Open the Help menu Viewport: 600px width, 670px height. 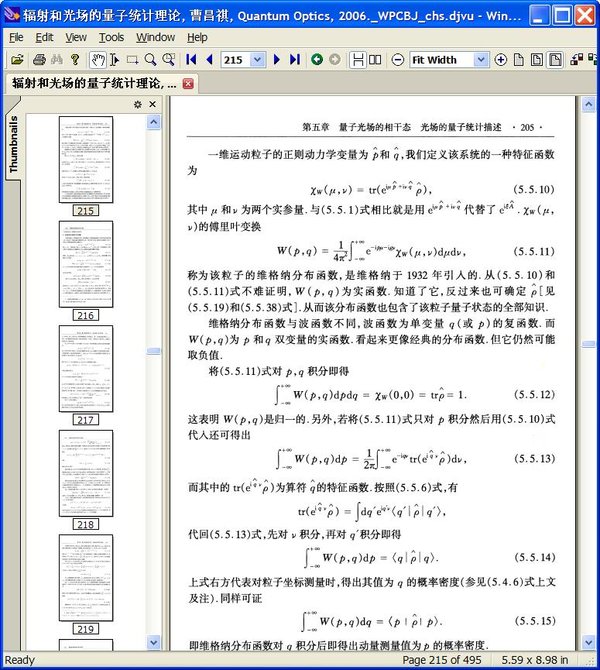click(x=197, y=38)
